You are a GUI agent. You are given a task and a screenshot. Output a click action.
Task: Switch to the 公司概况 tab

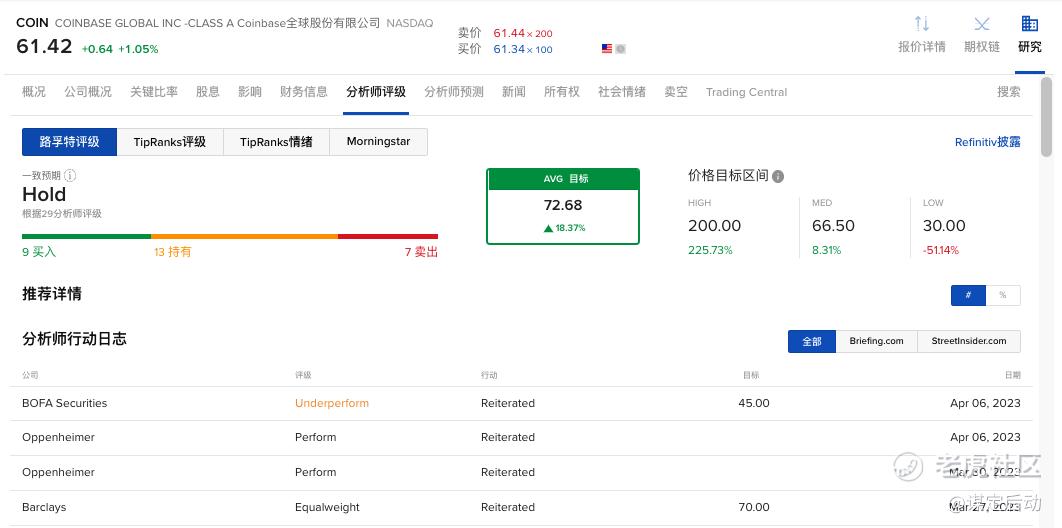[88, 92]
